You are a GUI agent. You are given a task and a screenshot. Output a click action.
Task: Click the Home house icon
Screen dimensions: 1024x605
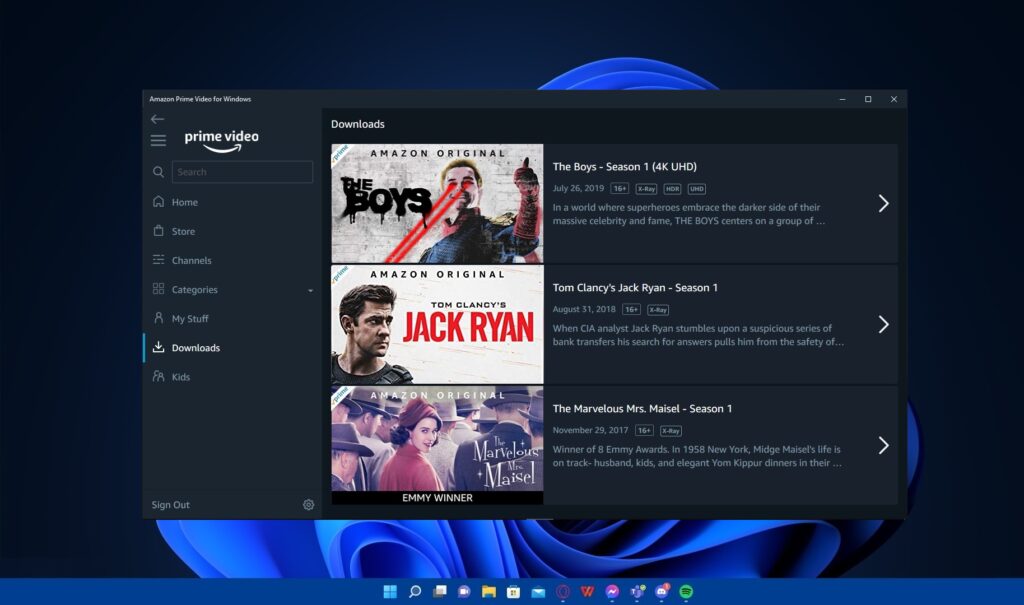[x=158, y=201]
